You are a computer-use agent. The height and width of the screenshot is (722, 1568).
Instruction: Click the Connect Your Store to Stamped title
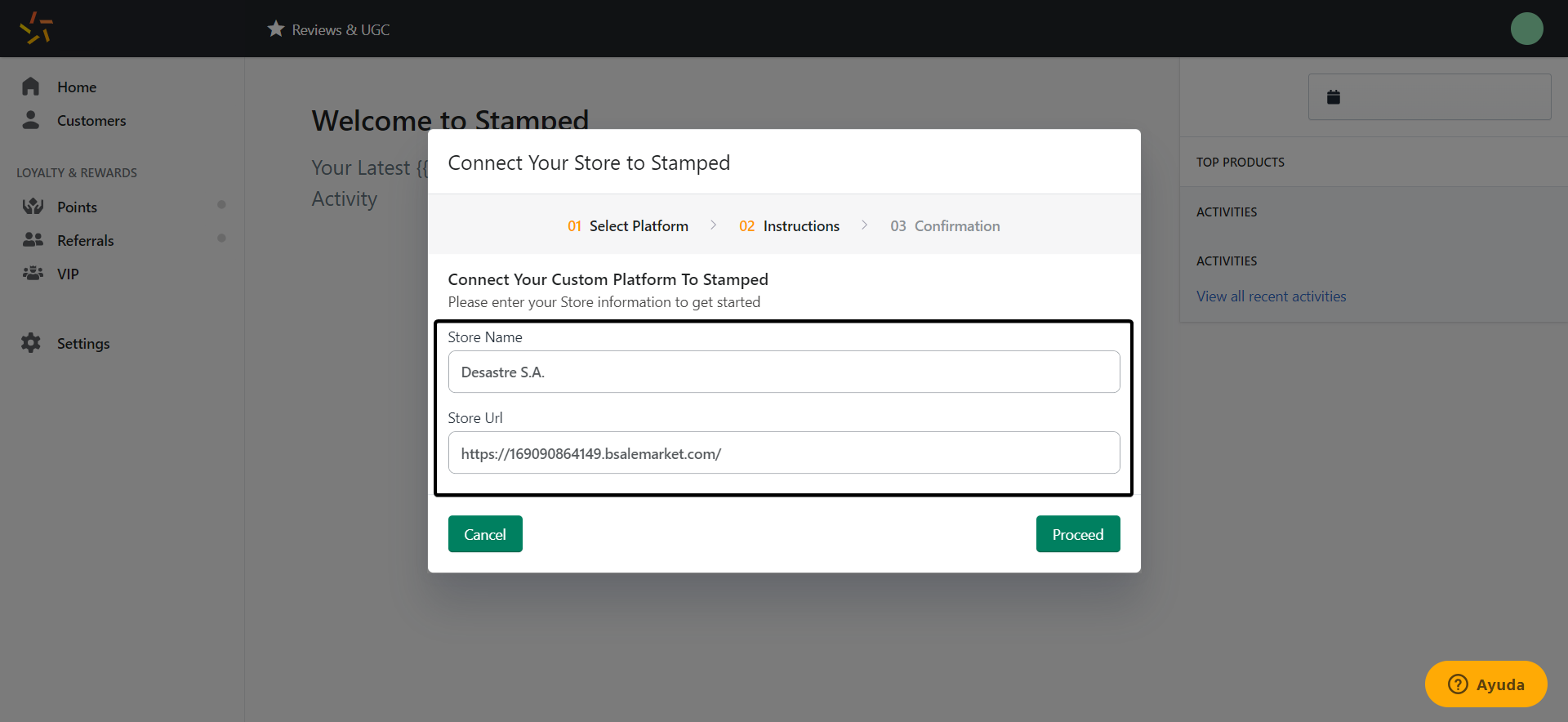(x=589, y=163)
